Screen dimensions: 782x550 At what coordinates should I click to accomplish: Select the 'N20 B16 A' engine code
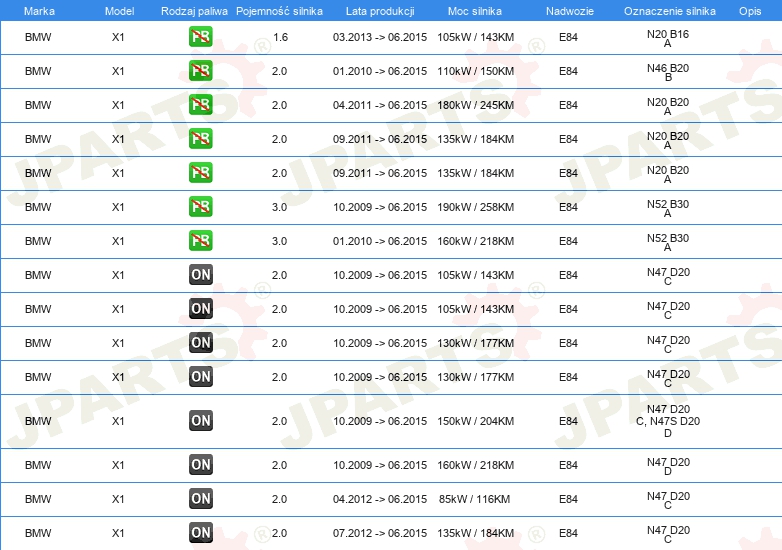(x=668, y=38)
